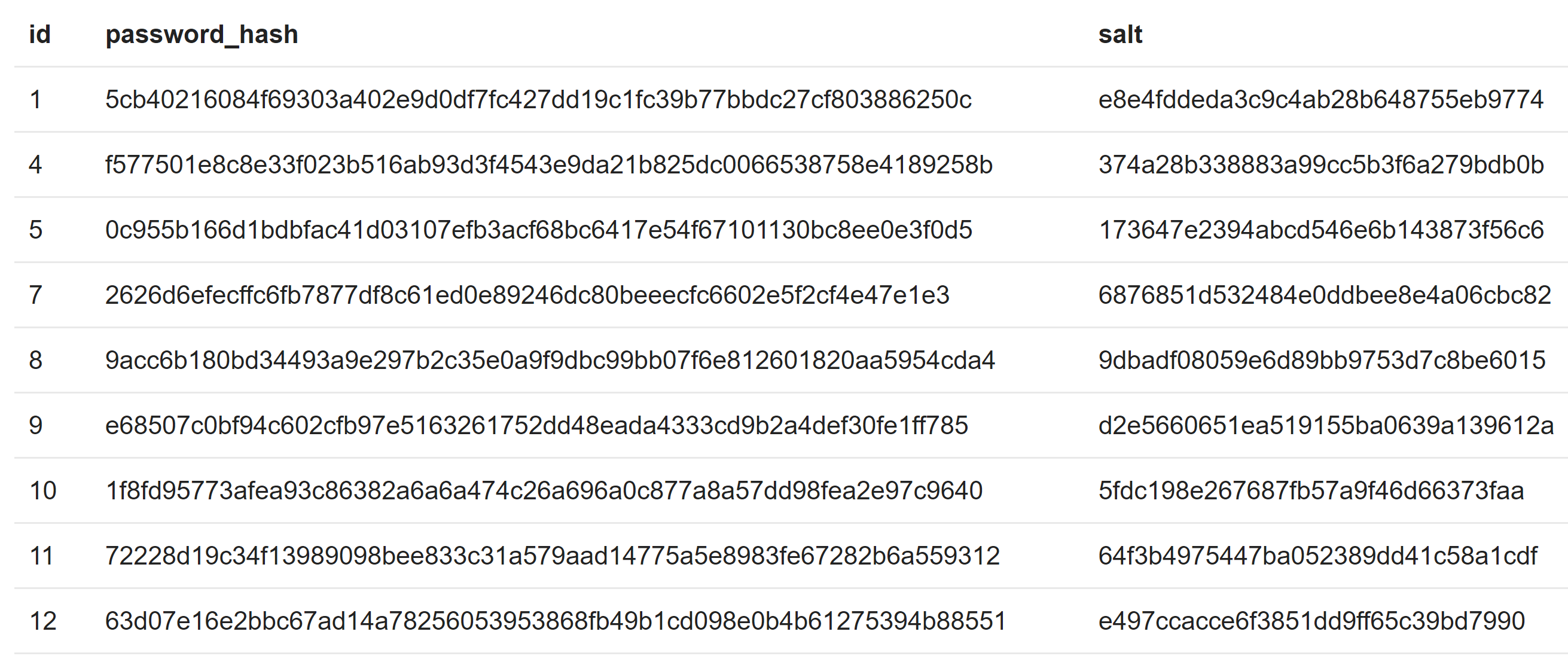Click the id cell showing 4
This screenshot has width=1568, height=665.
pyautogui.click(x=35, y=165)
